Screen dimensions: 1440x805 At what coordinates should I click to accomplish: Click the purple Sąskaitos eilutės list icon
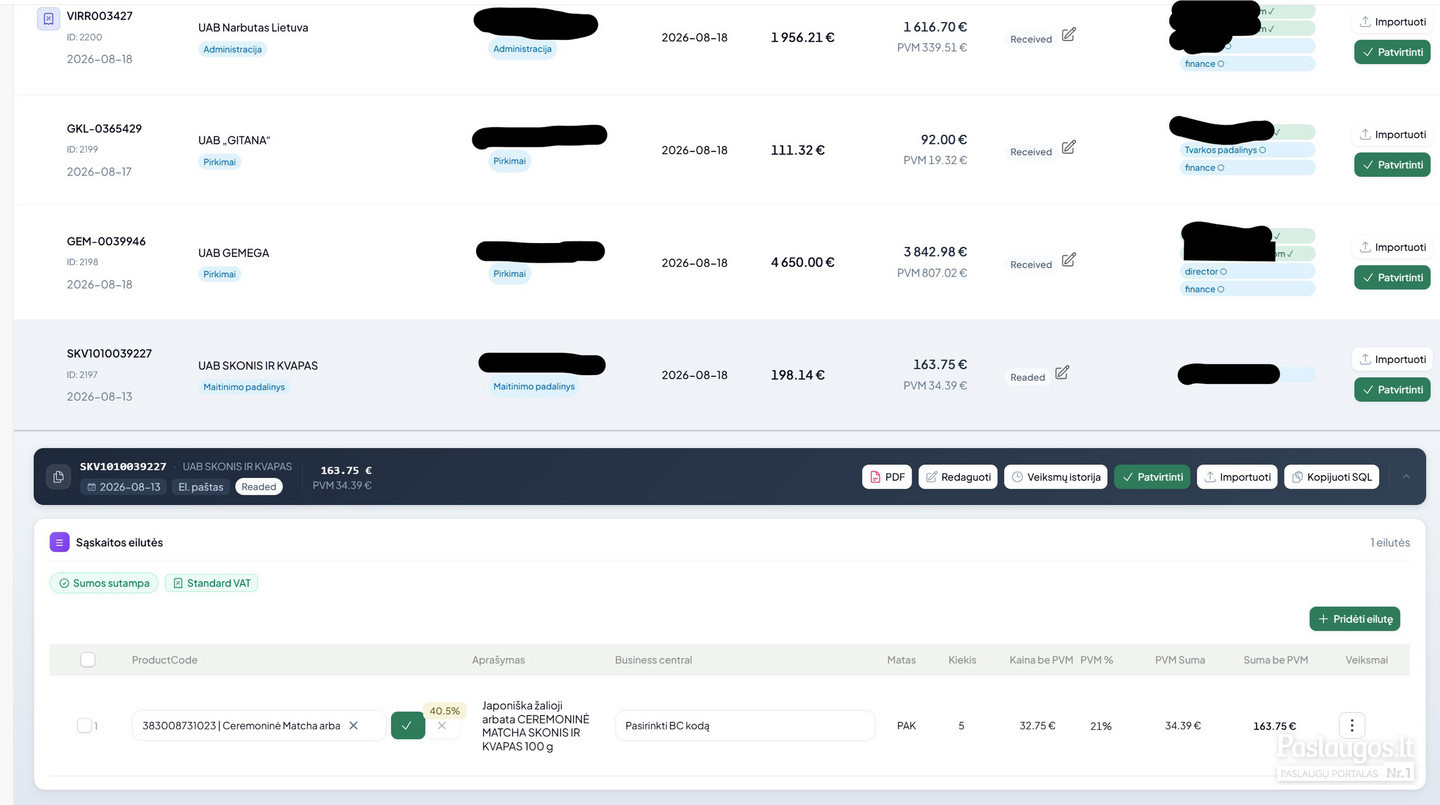click(x=60, y=542)
